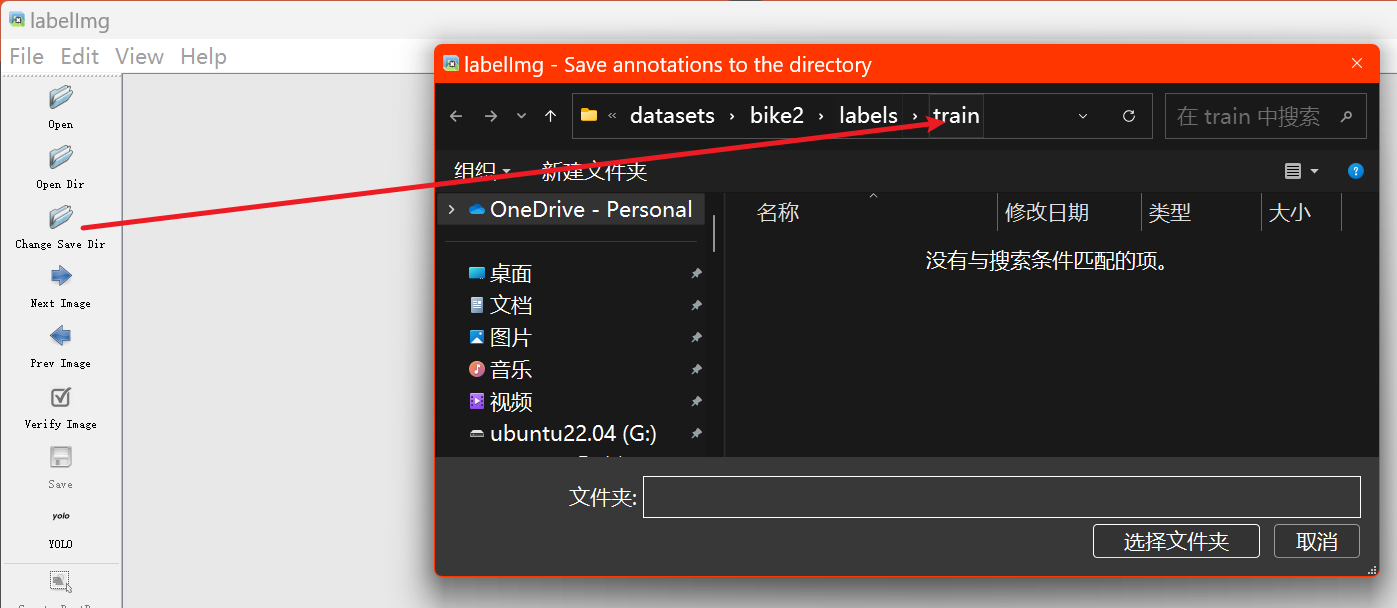Confirm with the 选择文件夹 button
The height and width of the screenshot is (608, 1397).
tap(1176, 541)
